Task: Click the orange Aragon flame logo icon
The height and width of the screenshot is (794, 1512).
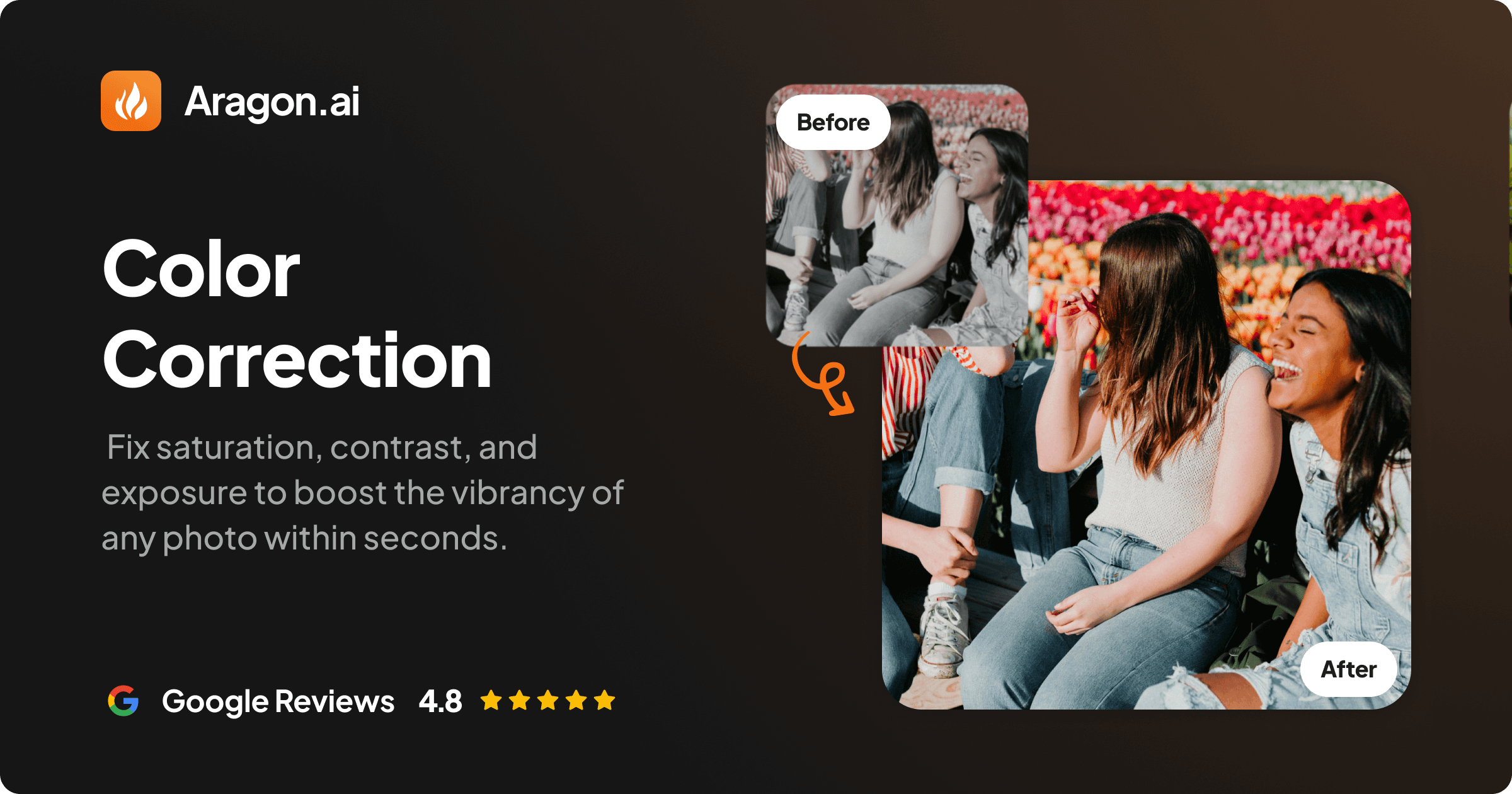Action: click(x=131, y=101)
